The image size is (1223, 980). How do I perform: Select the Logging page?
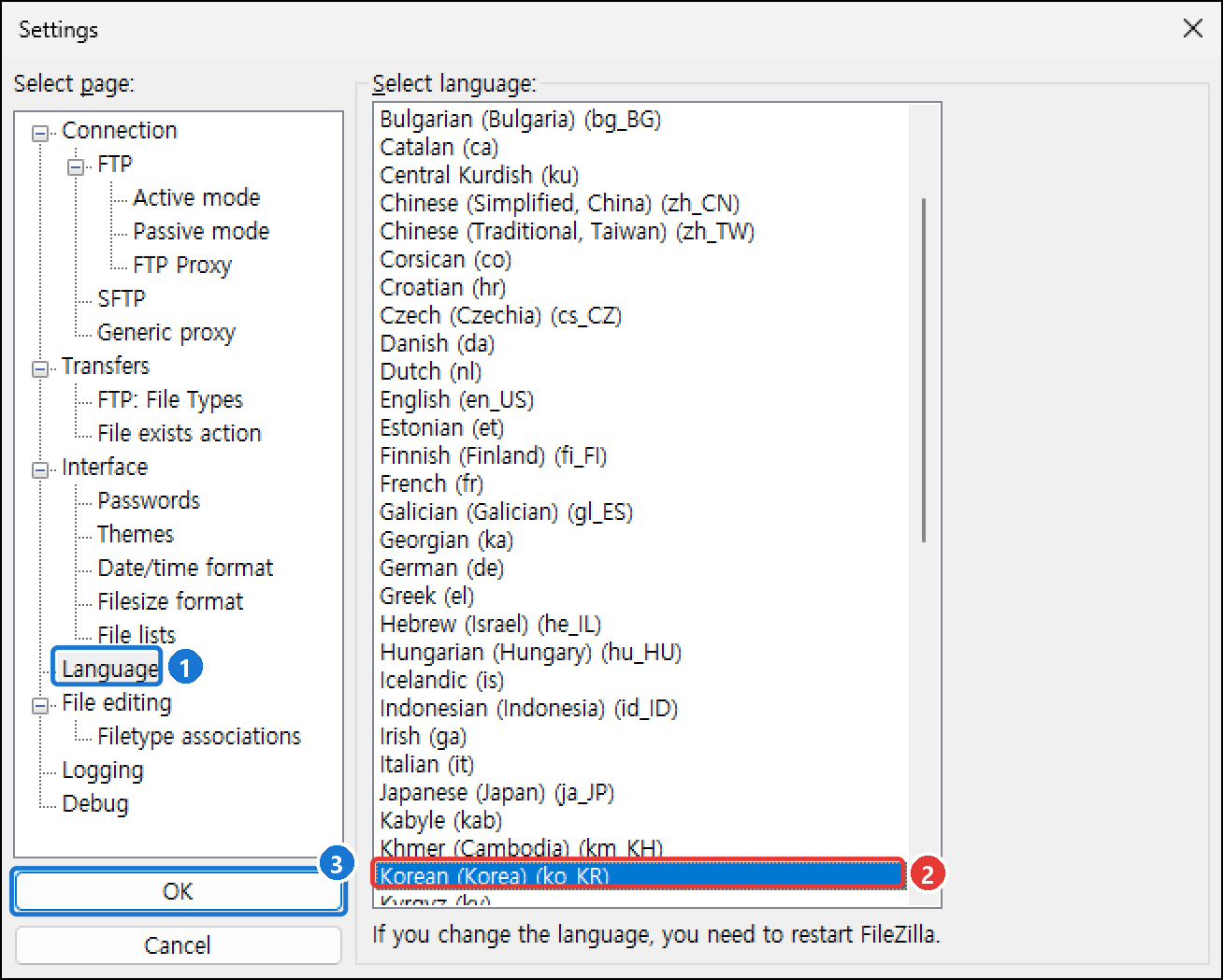click(x=103, y=770)
